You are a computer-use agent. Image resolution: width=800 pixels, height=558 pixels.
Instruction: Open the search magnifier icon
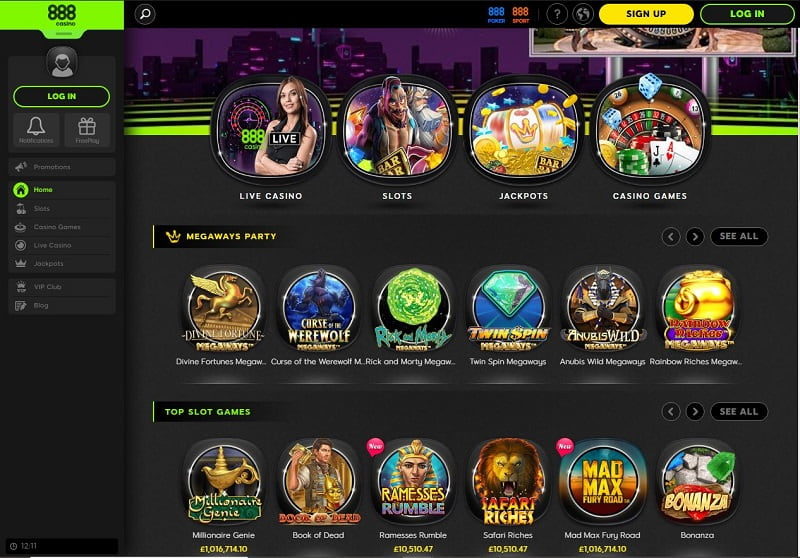click(x=145, y=14)
